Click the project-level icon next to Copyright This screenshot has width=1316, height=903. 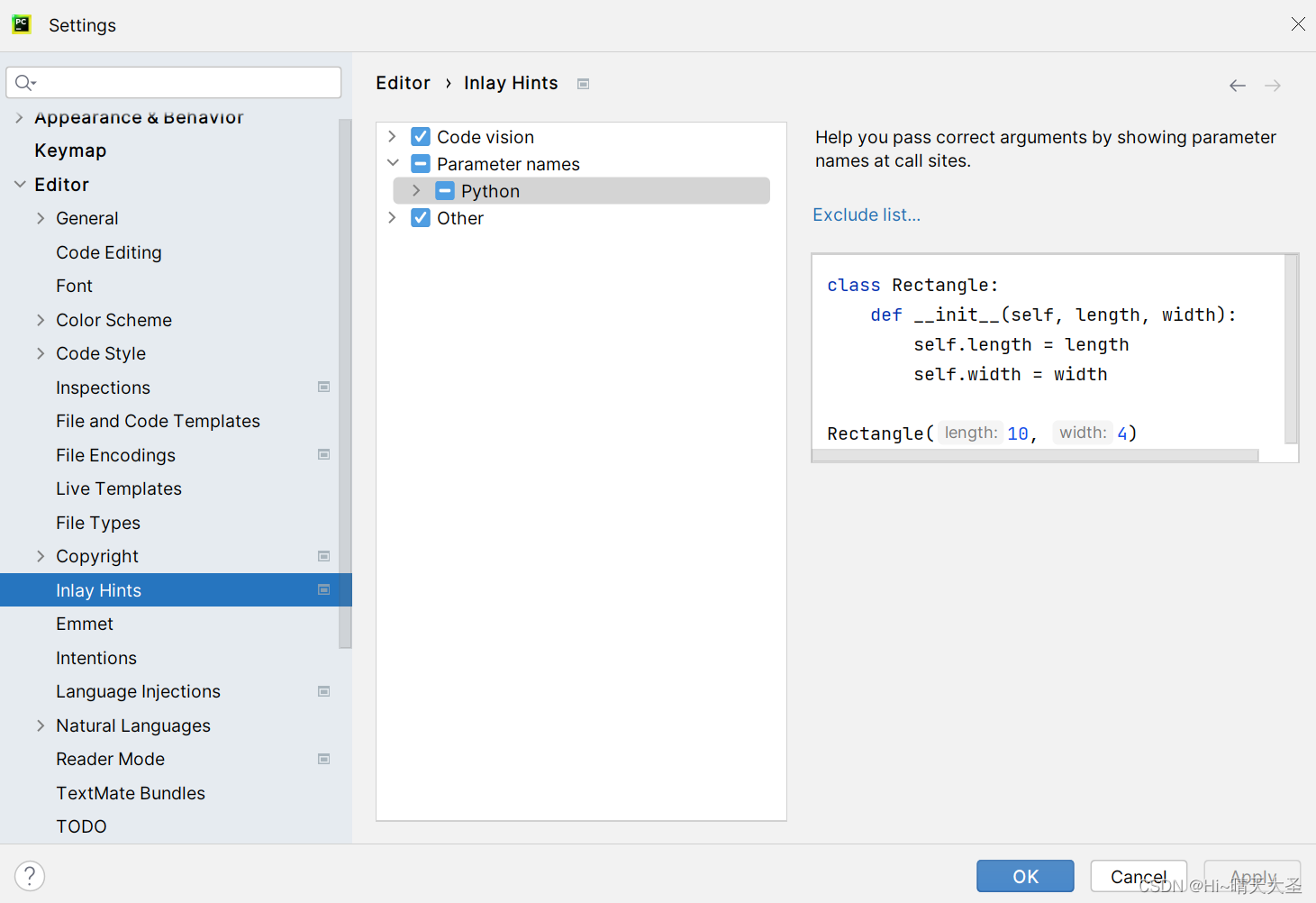323,556
